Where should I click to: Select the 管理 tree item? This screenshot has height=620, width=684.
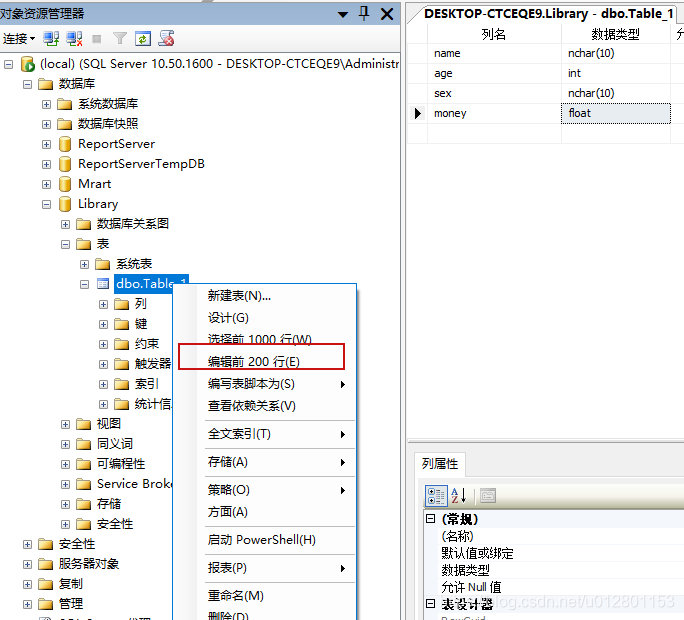tap(71, 604)
